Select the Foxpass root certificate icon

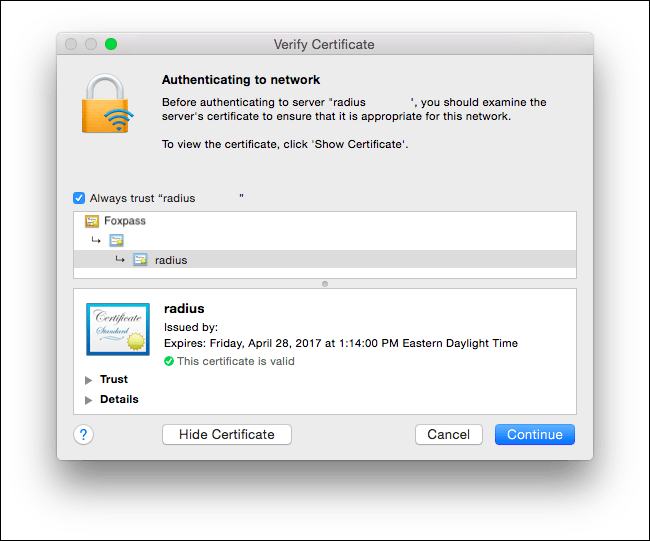click(92, 221)
